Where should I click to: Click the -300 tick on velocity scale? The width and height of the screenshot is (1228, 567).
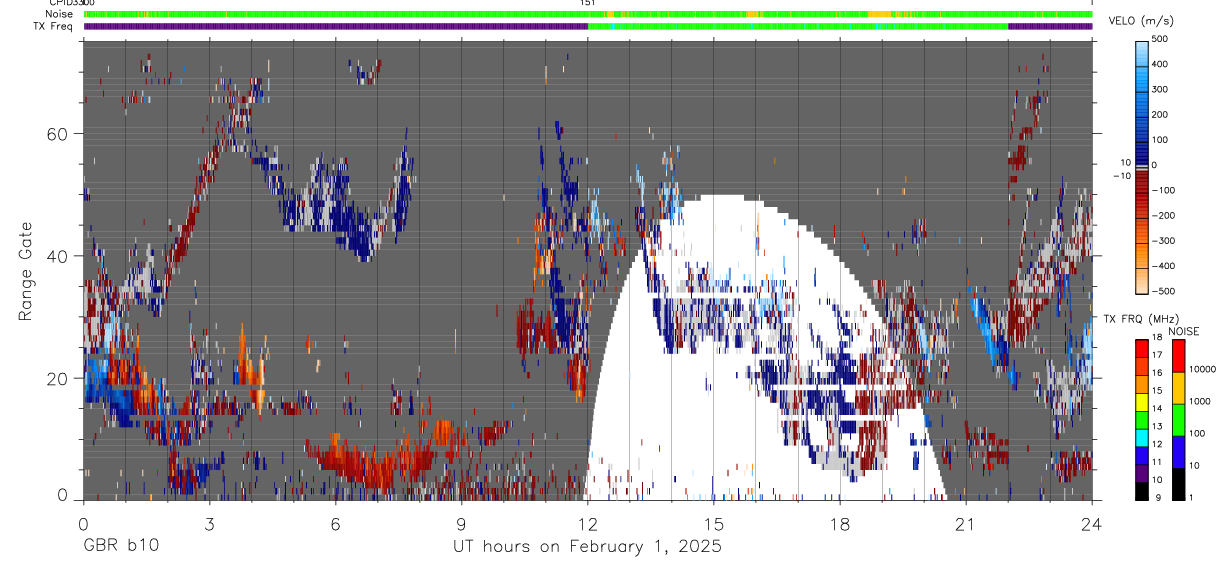tap(1166, 241)
